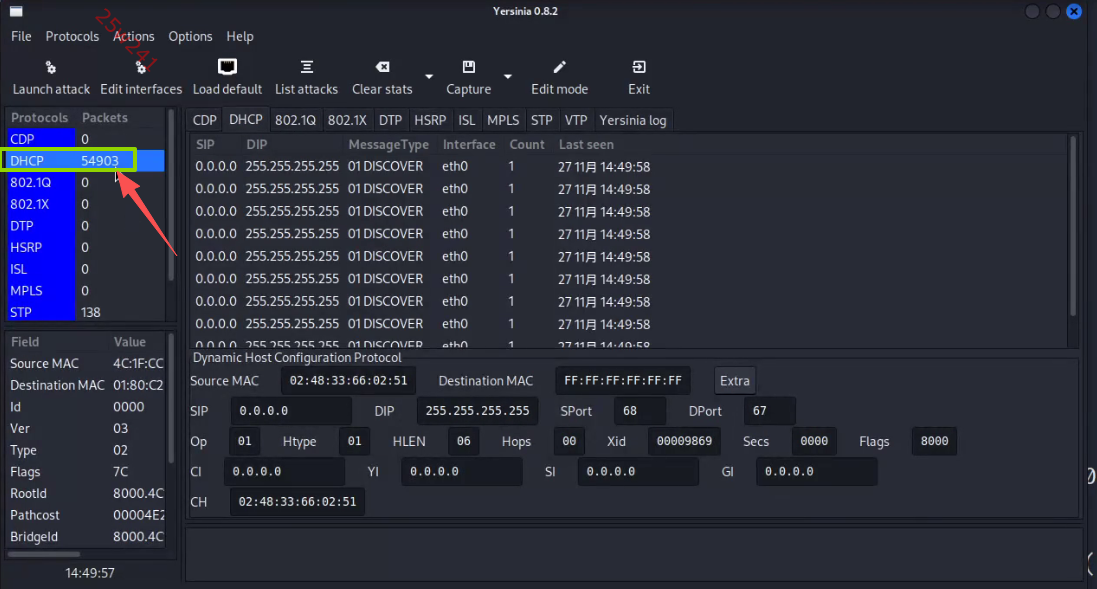This screenshot has width=1097, height=589.
Task: Select HSRP in the protocols list
Action: (85, 248)
